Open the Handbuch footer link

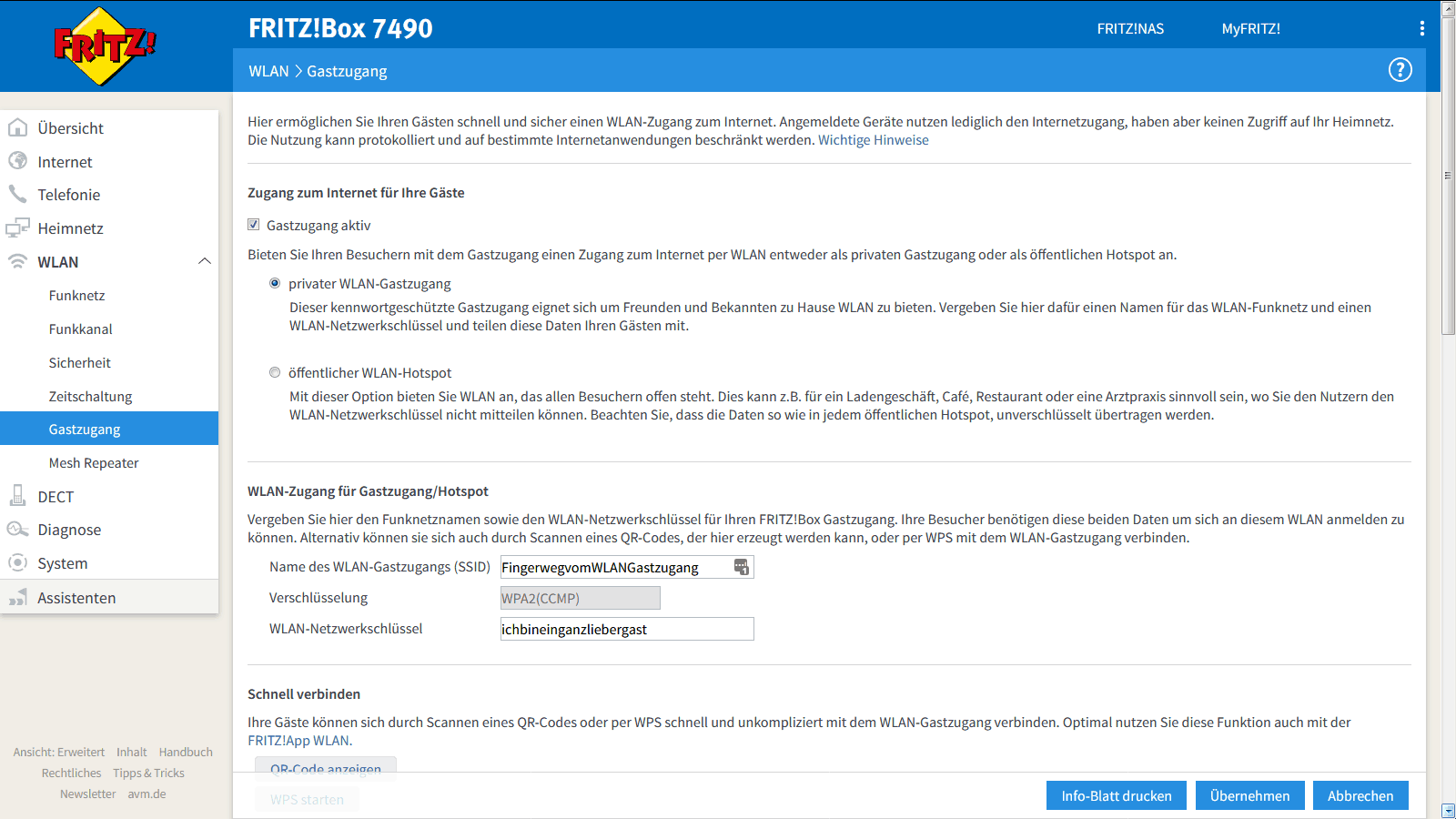point(186,752)
